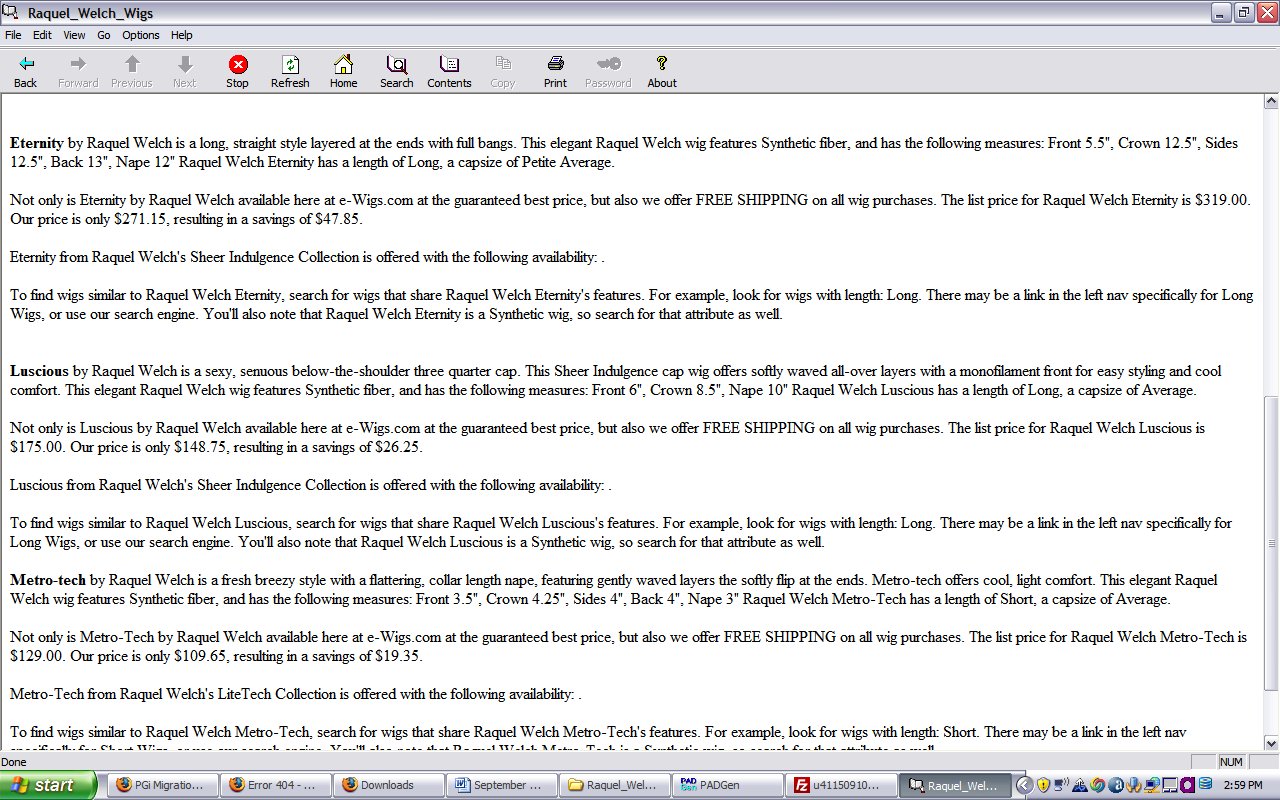The image size is (1280, 800).
Task: Open the Options menu
Action: (141, 35)
